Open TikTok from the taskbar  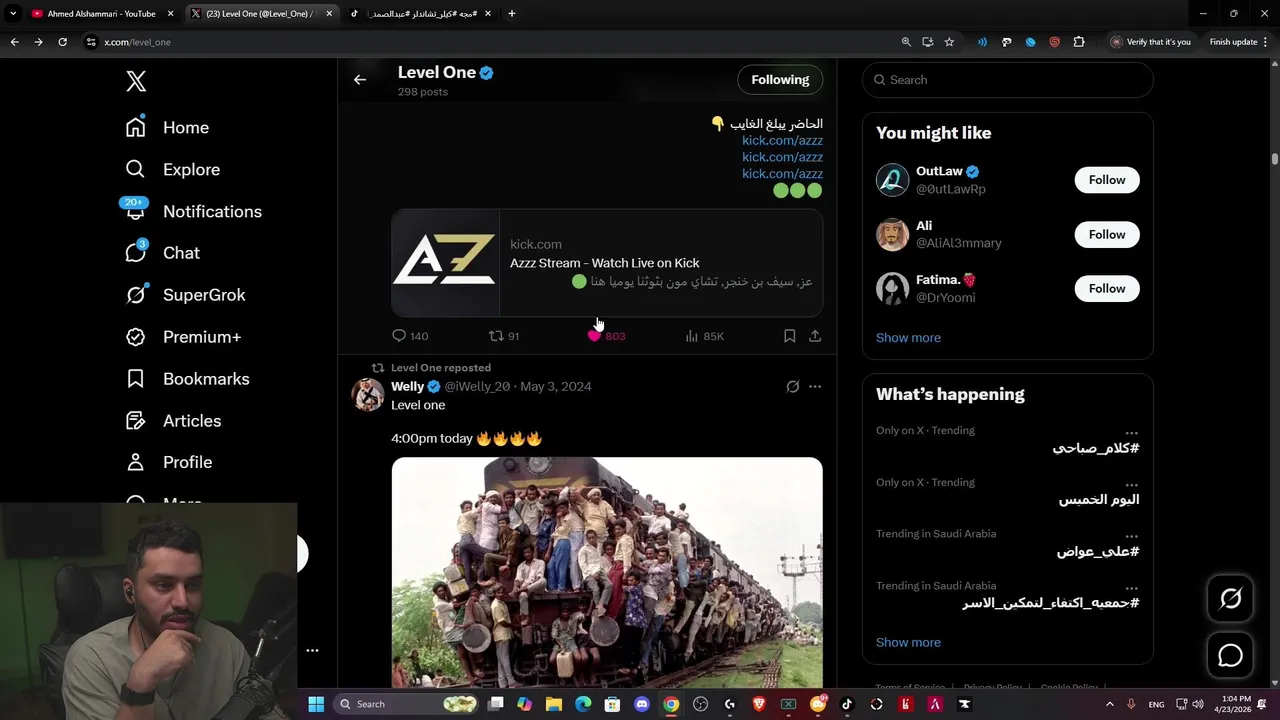(847, 704)
